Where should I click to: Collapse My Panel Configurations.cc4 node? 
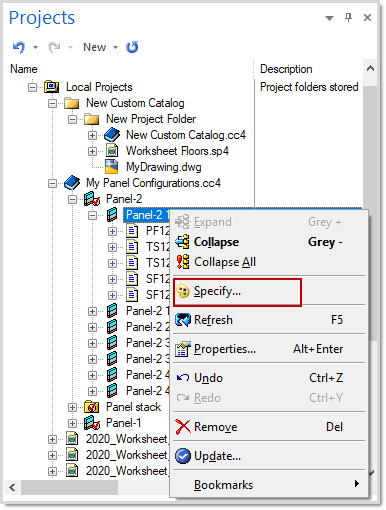point(52,183)
